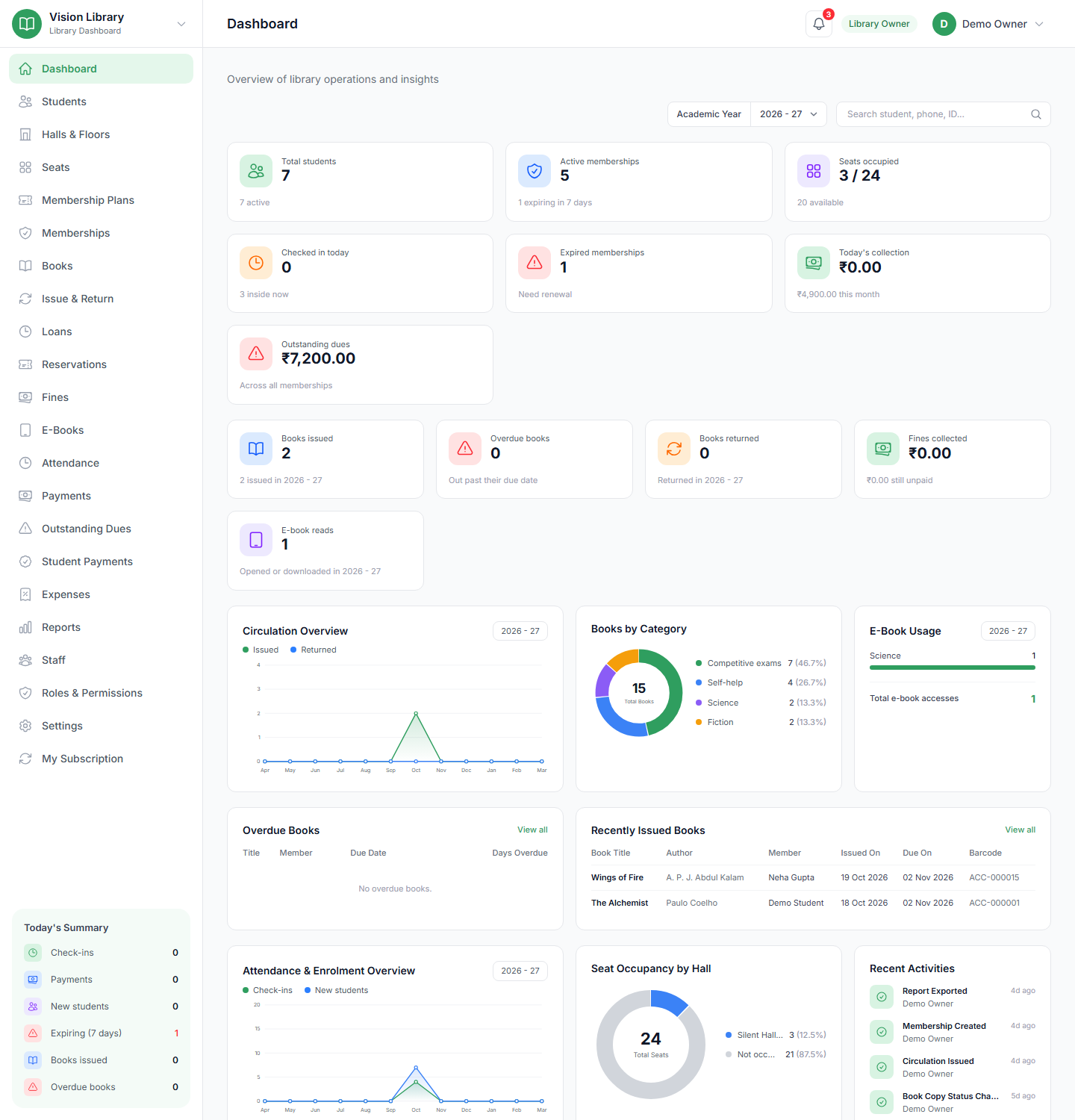Viewport: 1075px width, 1120px height.
Task: Click the Library Owner role badge
Action: (879, 24)
